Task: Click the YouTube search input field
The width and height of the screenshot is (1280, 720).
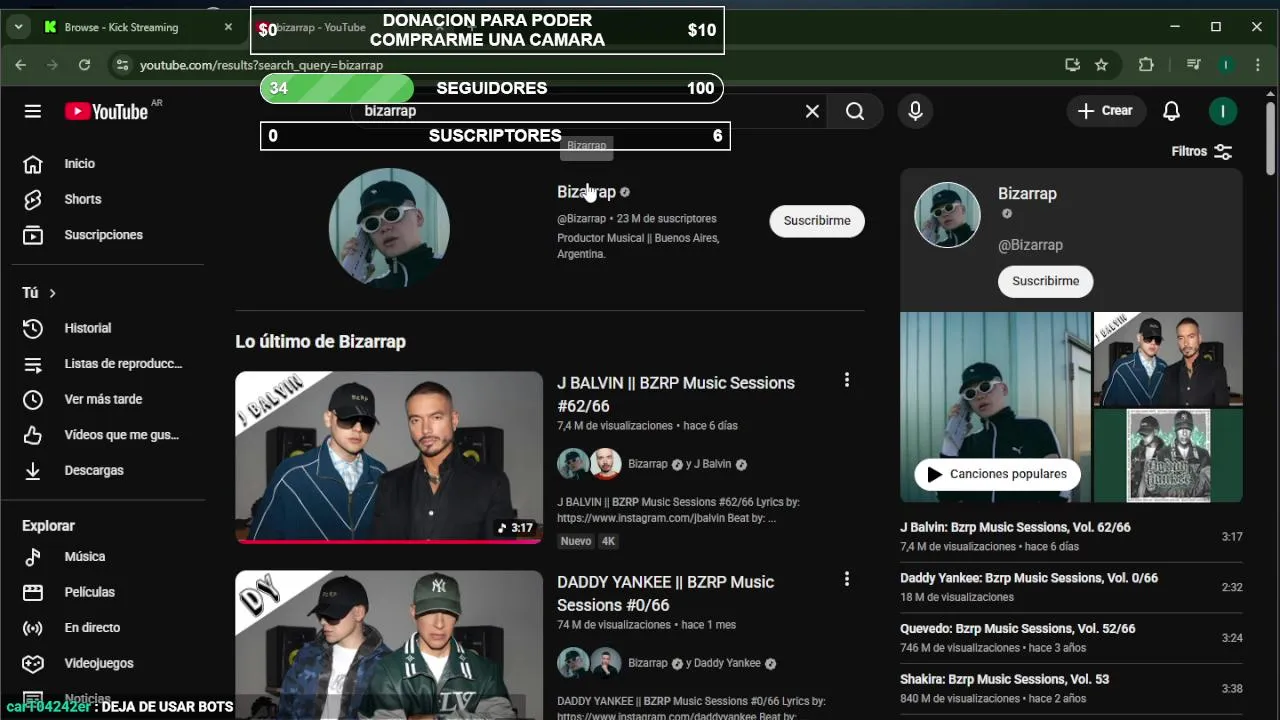Action: coord(590,111)
